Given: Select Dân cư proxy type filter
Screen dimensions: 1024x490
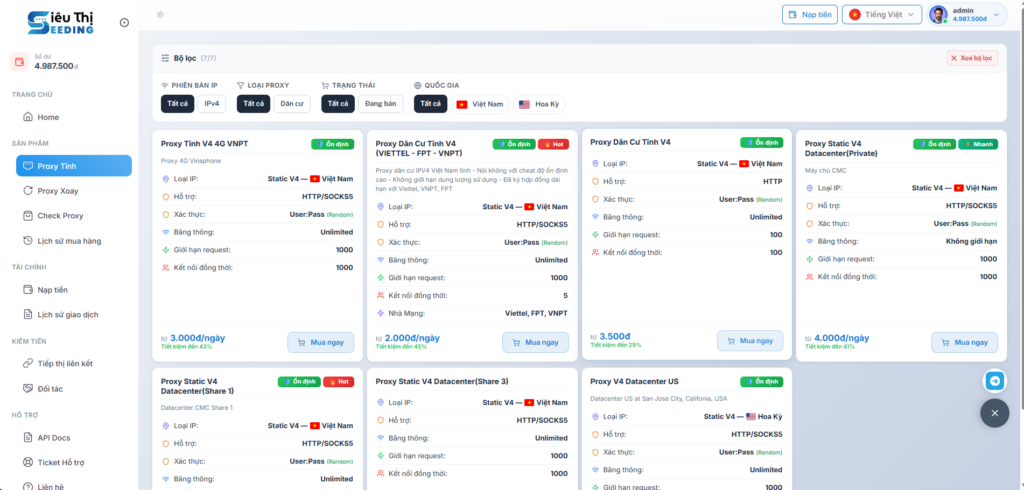Looking at the screenshot, I should pyautogui.click(x=292, y=104).
